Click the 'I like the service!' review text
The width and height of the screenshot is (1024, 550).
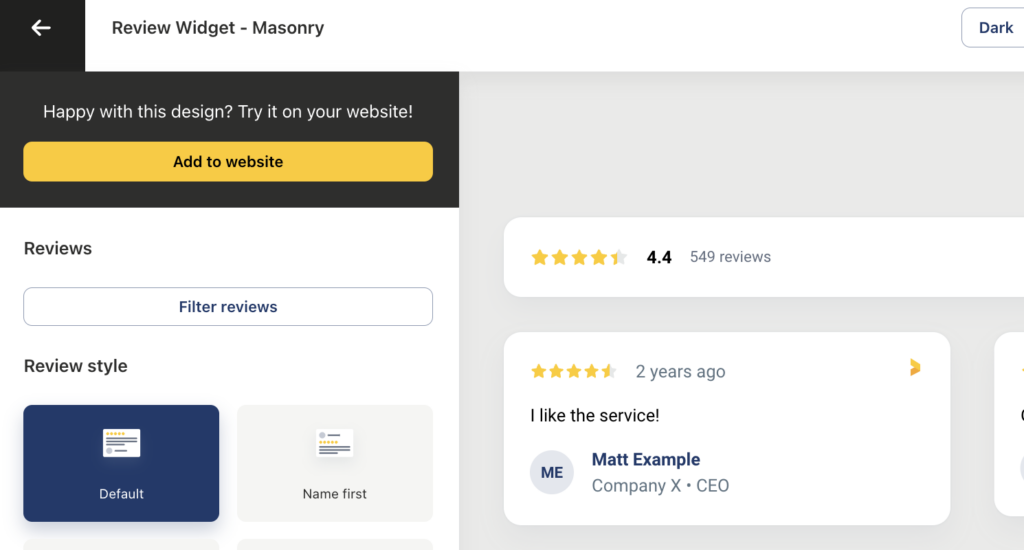coord(594,415)
